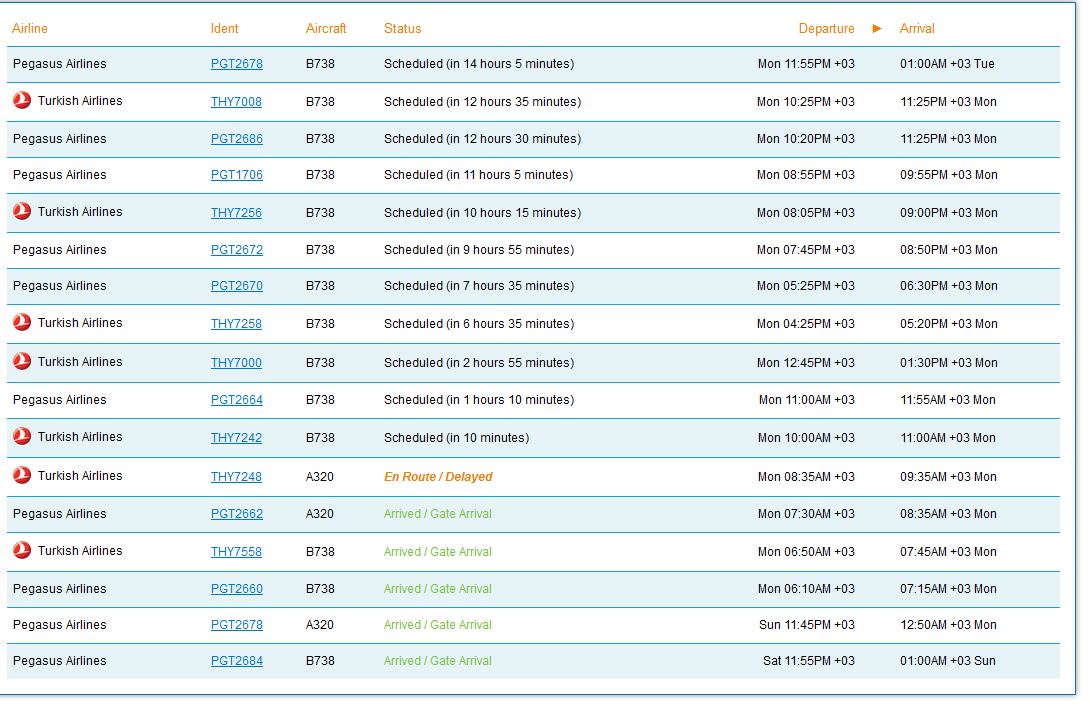Screen dimensions: 1090x715
Task: Click the orange sort arrow beside Departure
Action: click(x=877, y=28)
